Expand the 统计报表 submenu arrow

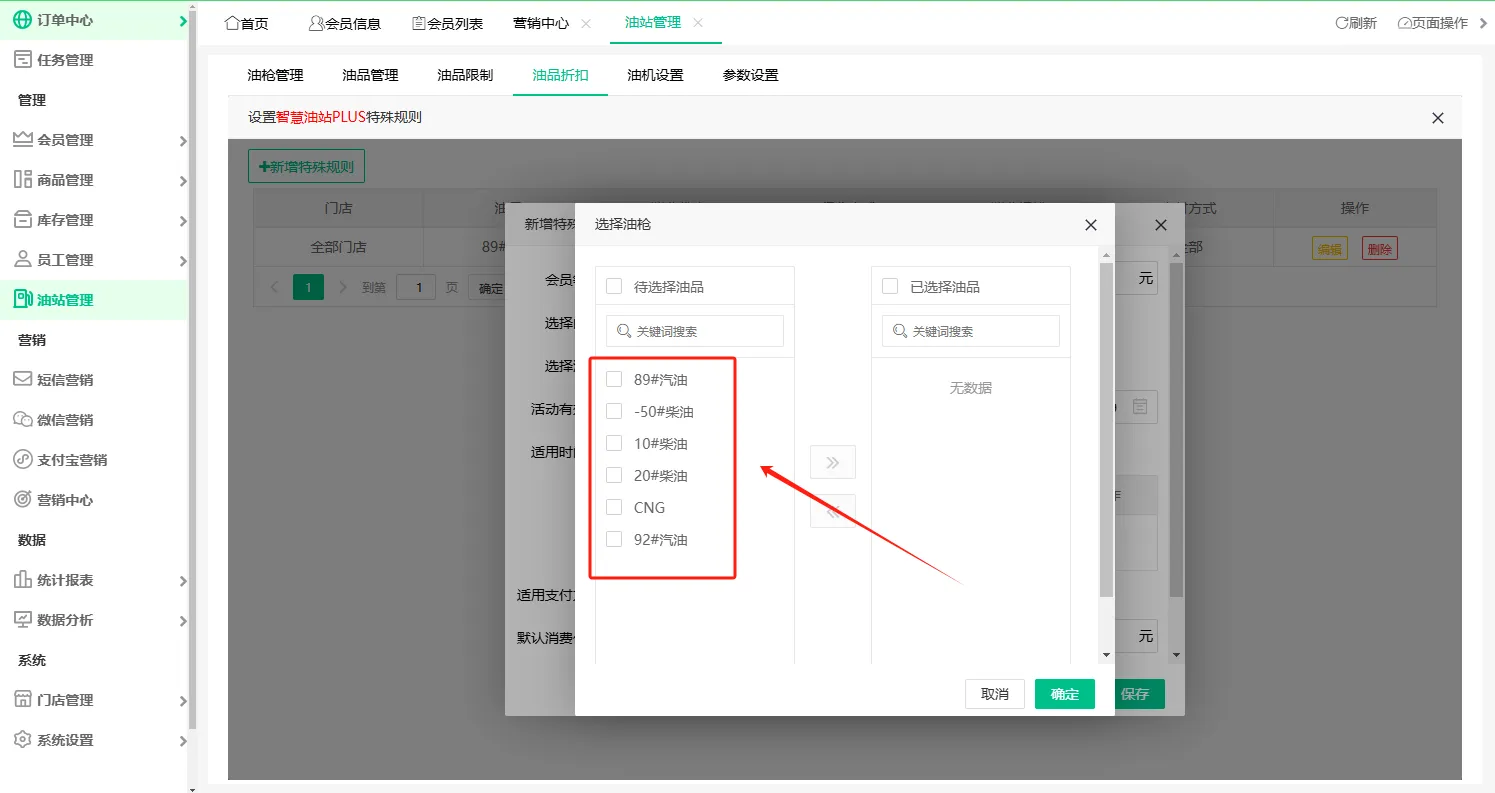tap(183, 581)
